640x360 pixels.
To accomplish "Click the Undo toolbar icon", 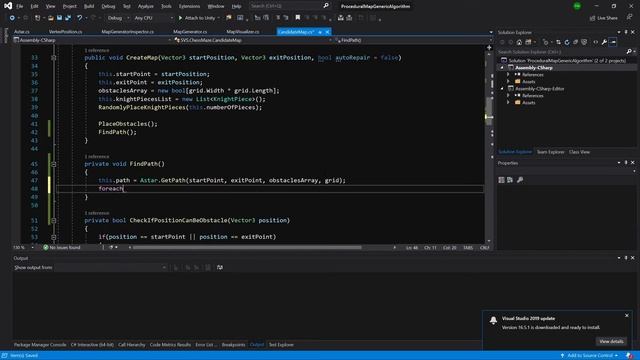I will point(80,18).
